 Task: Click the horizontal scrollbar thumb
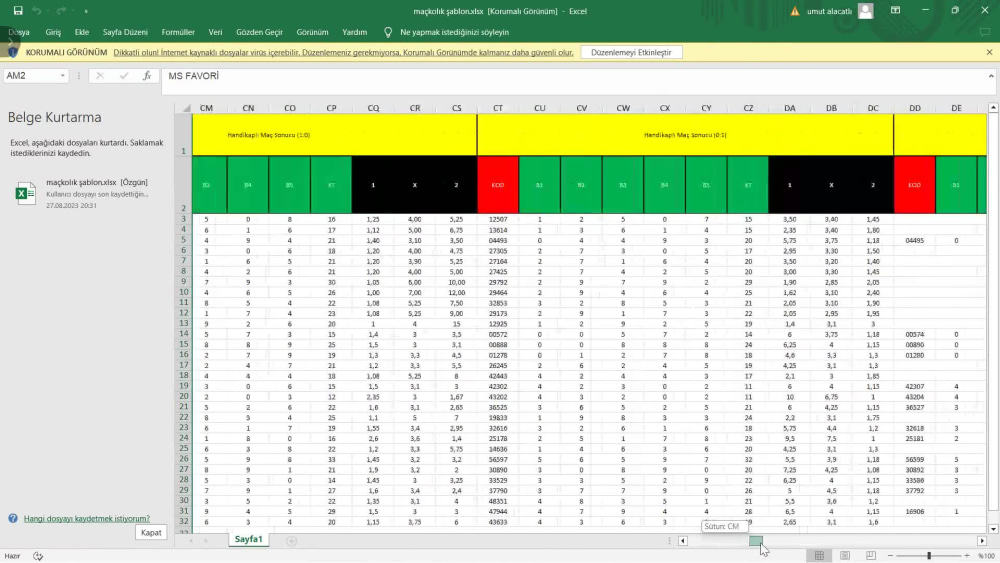(x=756, y=541)
